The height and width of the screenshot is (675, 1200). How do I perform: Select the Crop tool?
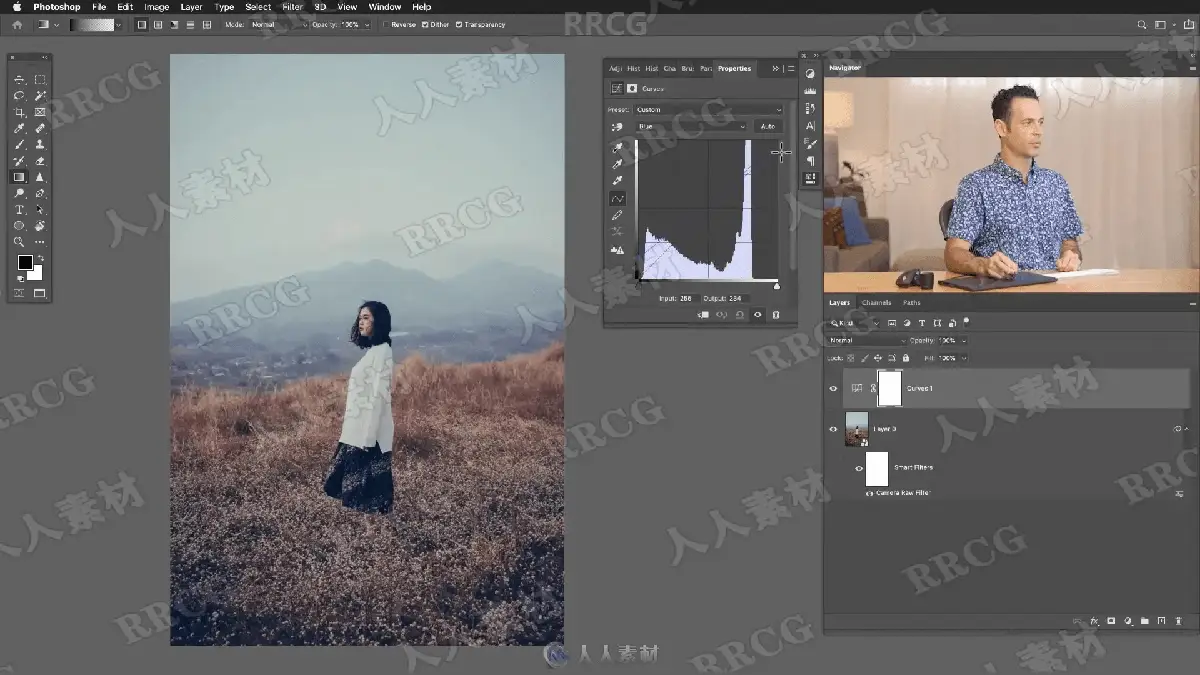(x=19, y=112)
